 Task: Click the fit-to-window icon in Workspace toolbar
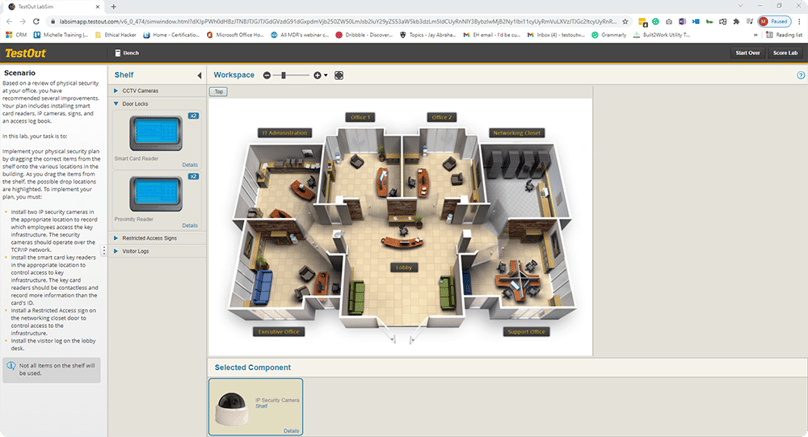click(339, 75)
